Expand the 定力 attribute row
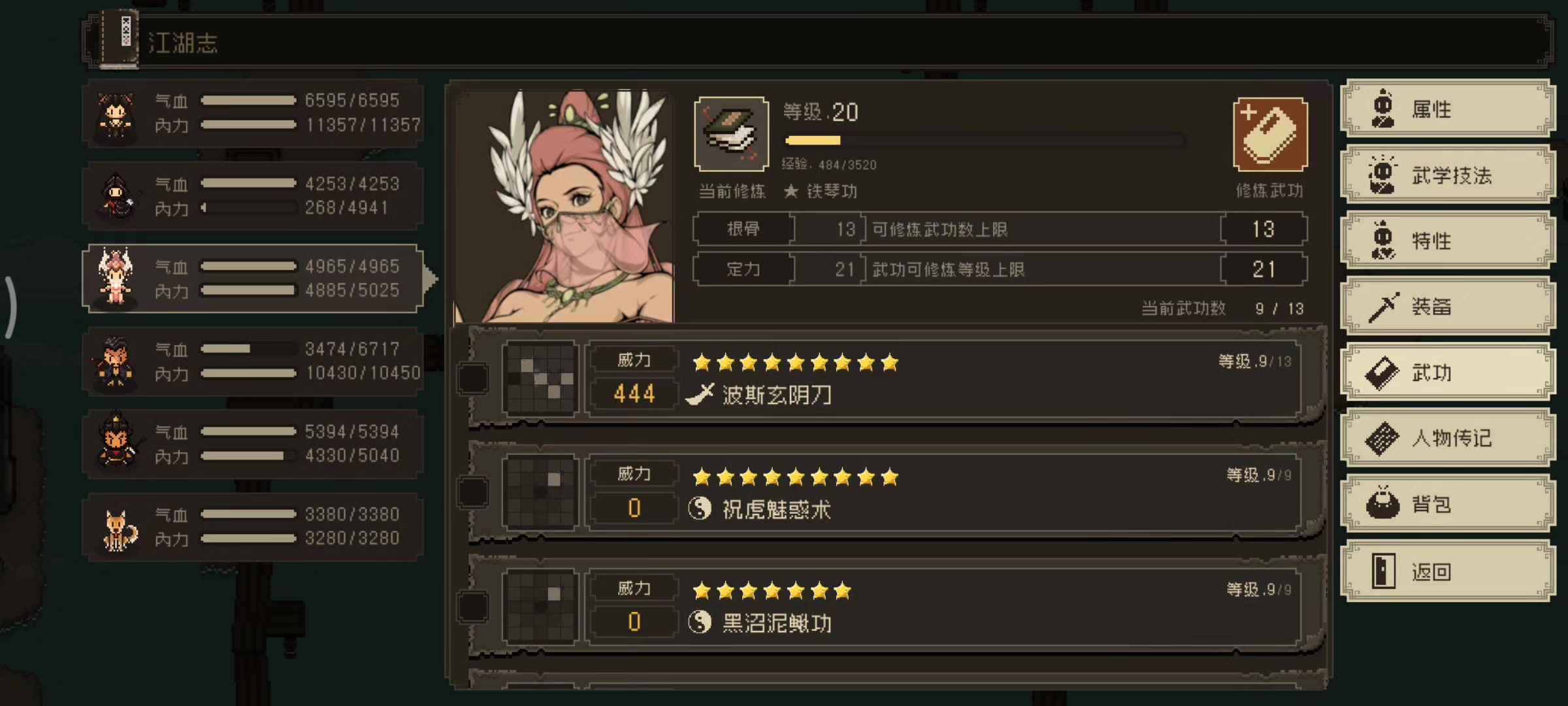1568x706 pixels. 1000,269
